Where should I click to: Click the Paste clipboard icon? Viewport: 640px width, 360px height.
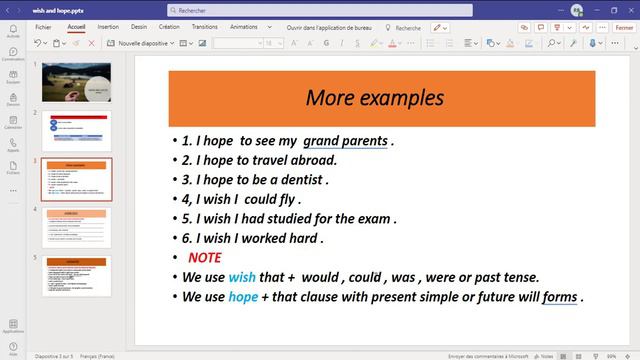[x=56, y=43]
